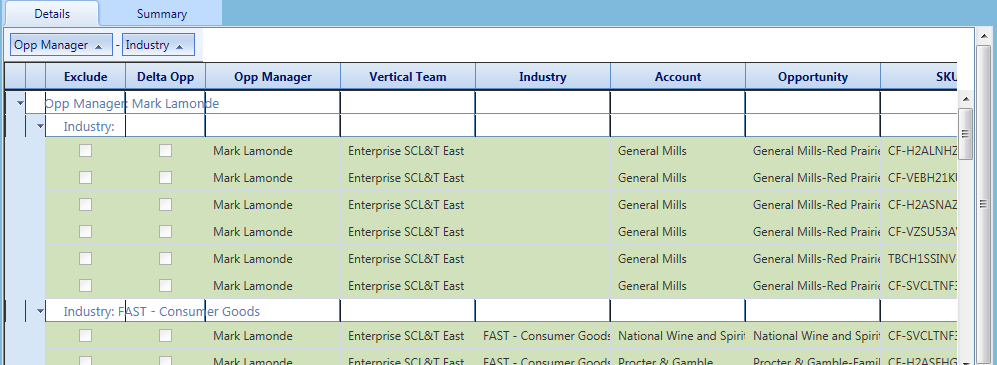Click the grid's inner vertical scrollbar thumb

(965, 134)
